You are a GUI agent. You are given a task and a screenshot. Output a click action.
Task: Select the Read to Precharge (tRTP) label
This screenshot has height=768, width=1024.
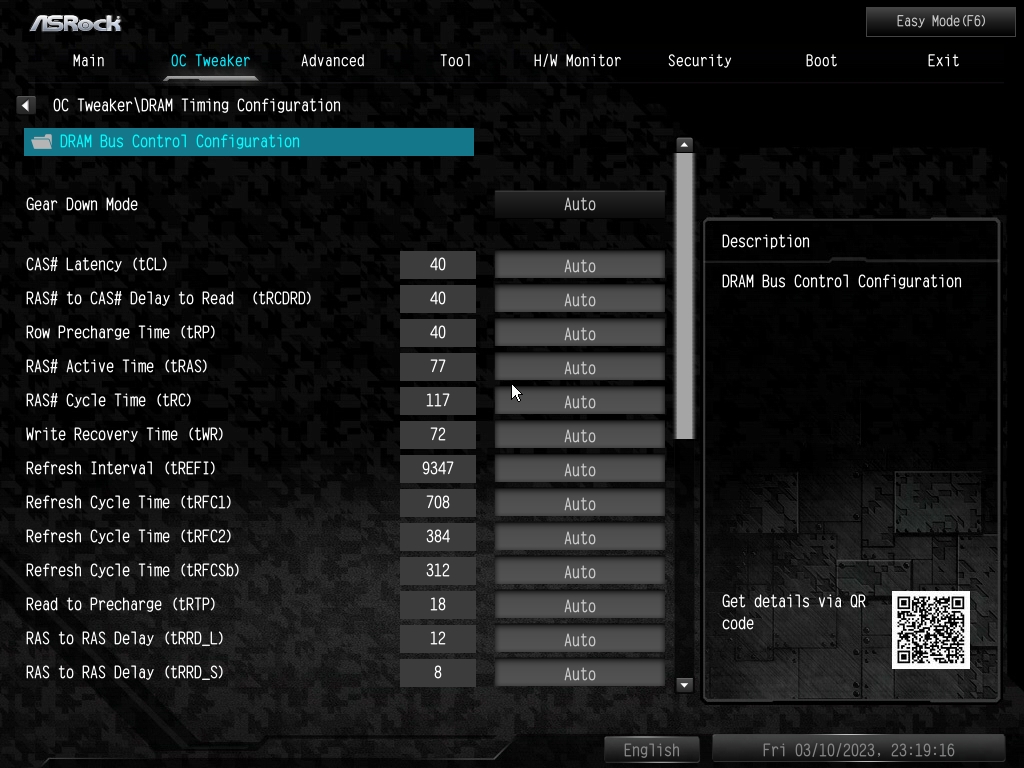[121, 604]
